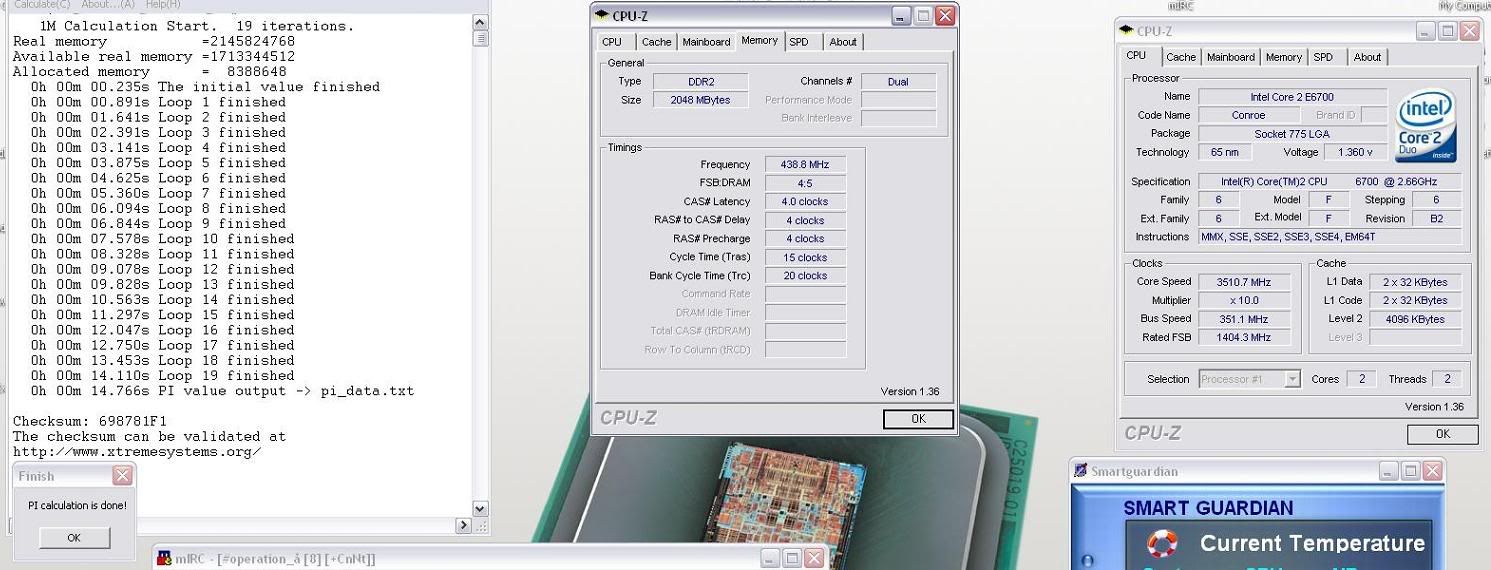Click the http://www.xtremesystems.org/ text
The height and width of the screenshot is (570, 1491).
click(137, 451)
